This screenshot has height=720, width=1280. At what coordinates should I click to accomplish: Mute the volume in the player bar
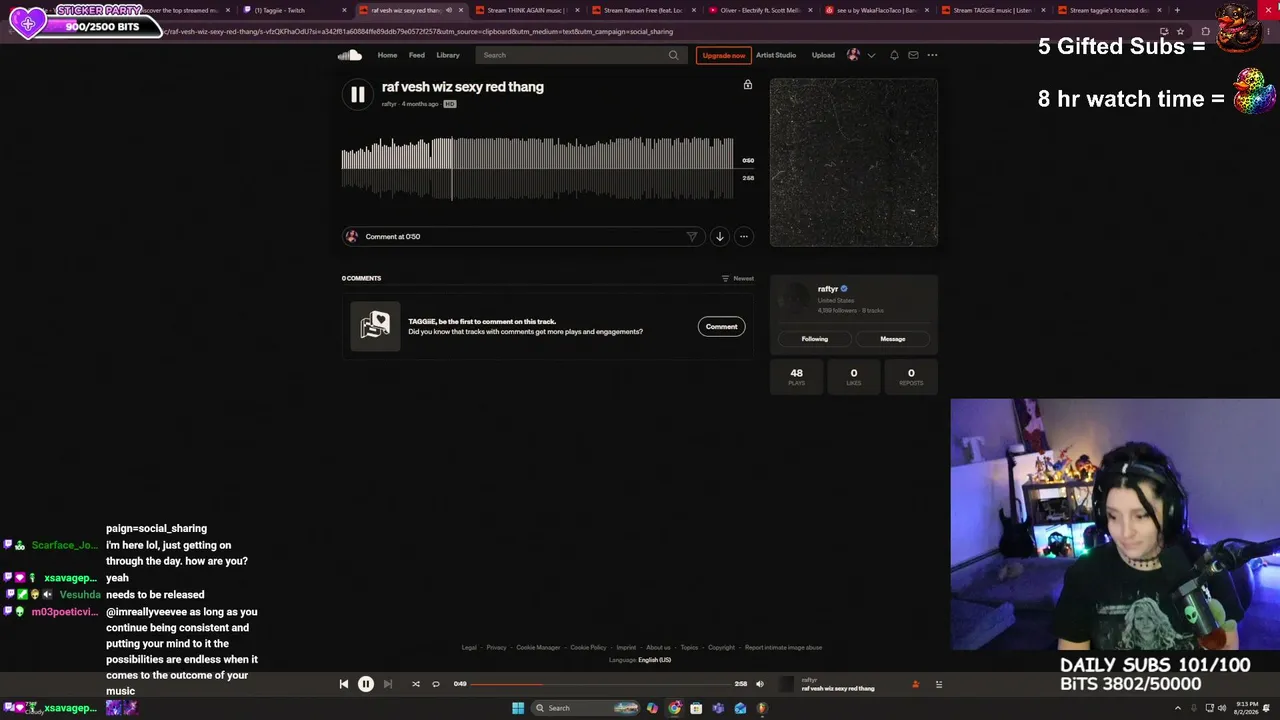760,684
